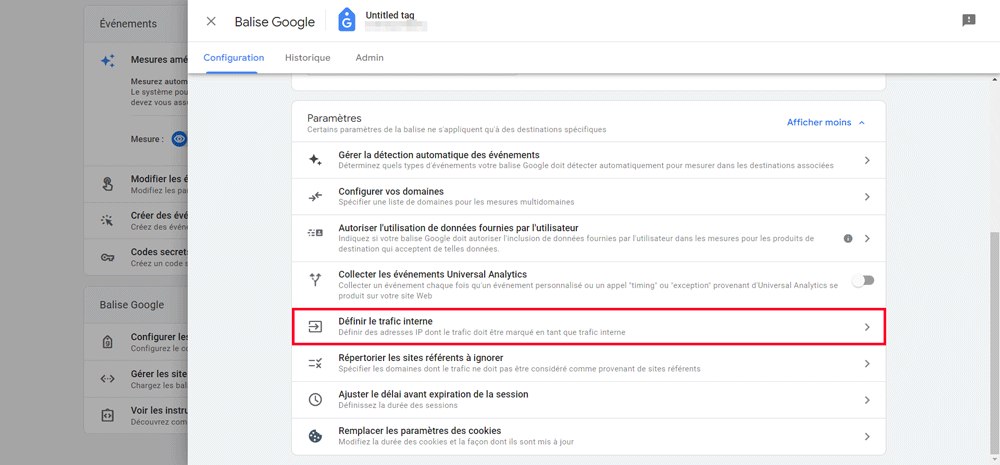Select Répertorier les sites référents à ignorer
Screen dimensions: 1000x465
pos(422,358)
